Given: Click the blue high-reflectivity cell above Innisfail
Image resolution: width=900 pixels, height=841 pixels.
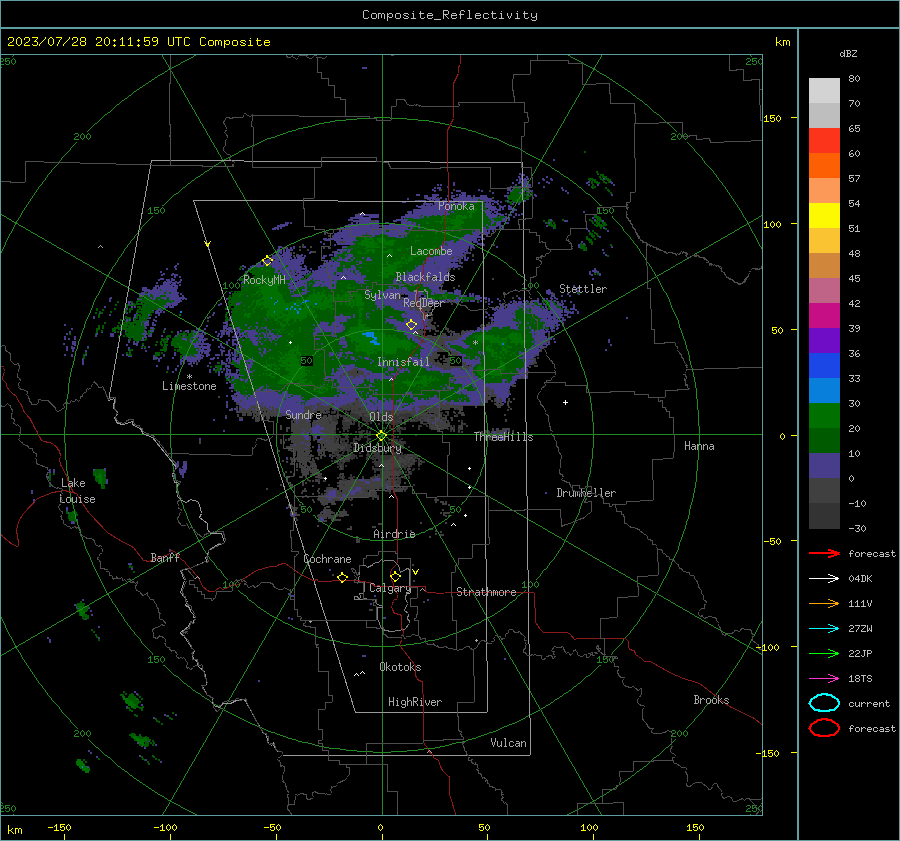Looking at the screenshot, I should click(371, 337).
